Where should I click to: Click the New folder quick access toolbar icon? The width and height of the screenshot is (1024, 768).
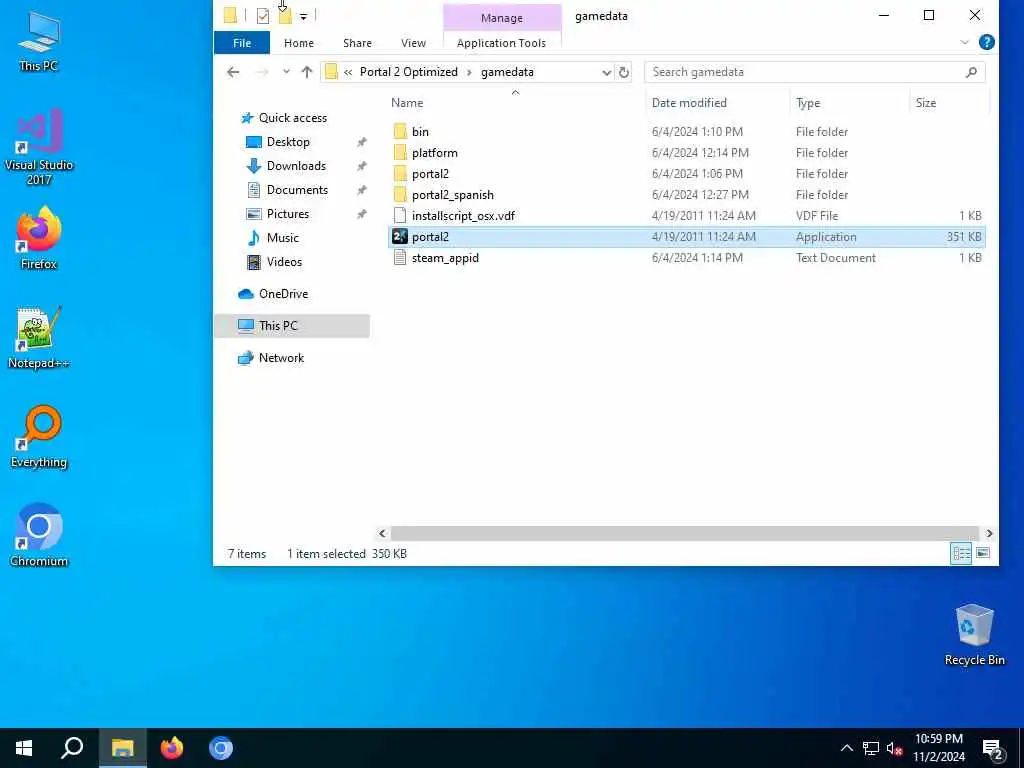tap(285, 16)
